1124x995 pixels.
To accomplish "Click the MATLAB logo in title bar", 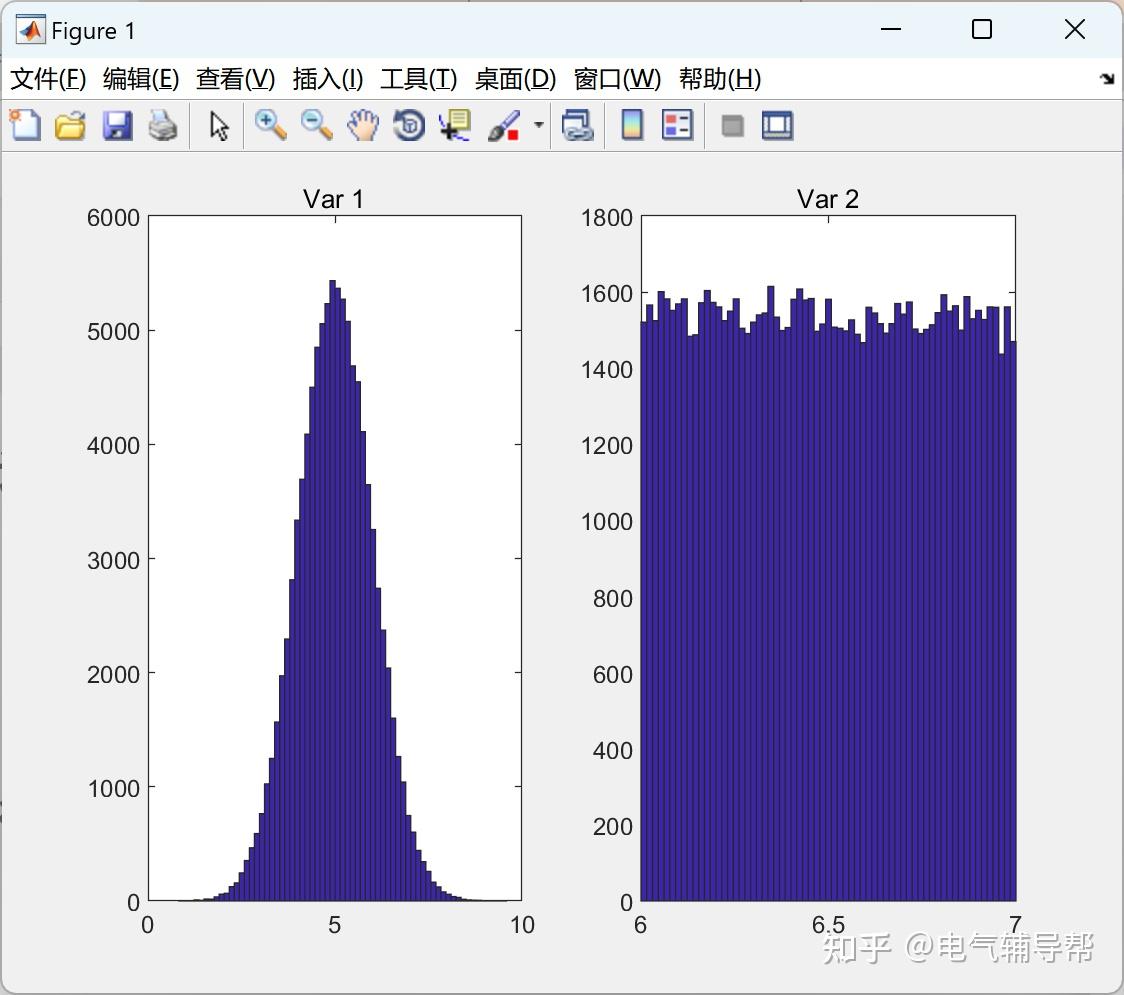I will (30, 30).
